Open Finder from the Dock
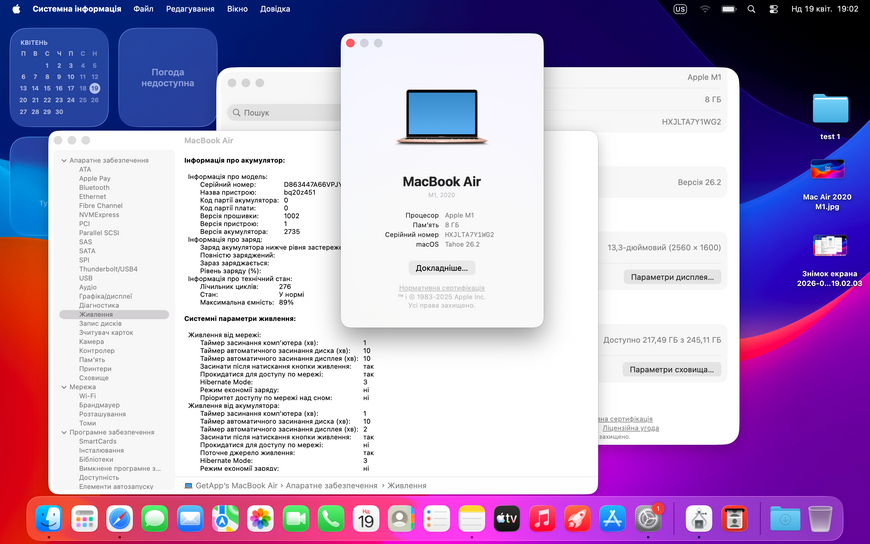 pos(49,520)
